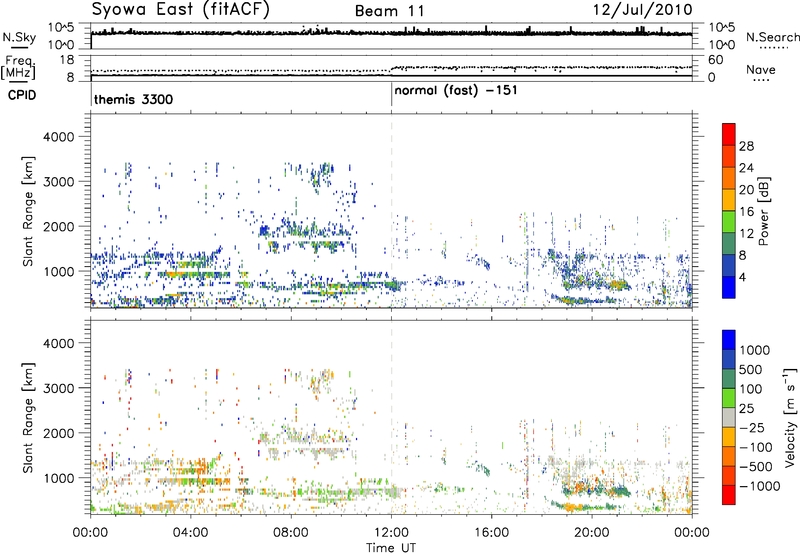This screenshot has width=800, height=554.
Task: Click the '16' tick on the power scale
Action: 746,212
